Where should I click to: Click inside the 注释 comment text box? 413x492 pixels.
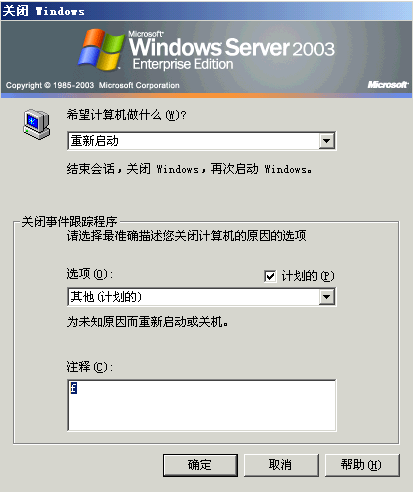pyautogui.click(x=202, y=405)
